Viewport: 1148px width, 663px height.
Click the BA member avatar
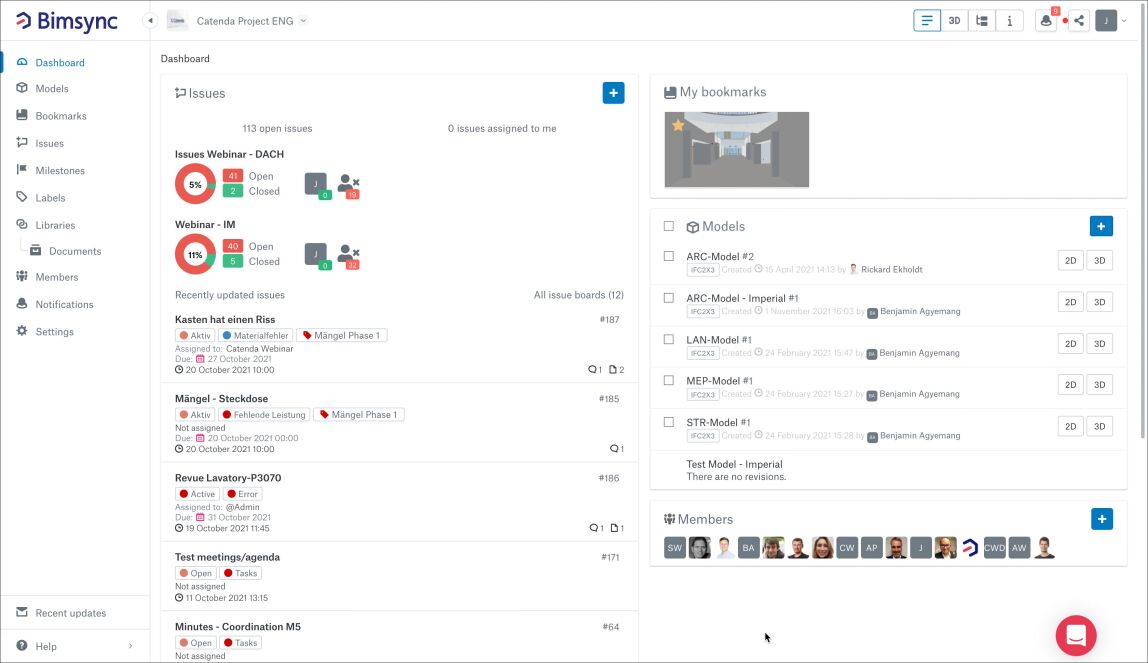748,547
